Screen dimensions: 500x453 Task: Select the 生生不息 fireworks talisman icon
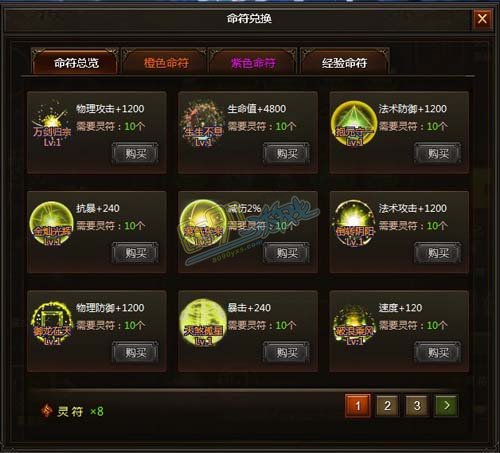coord(203,123)
